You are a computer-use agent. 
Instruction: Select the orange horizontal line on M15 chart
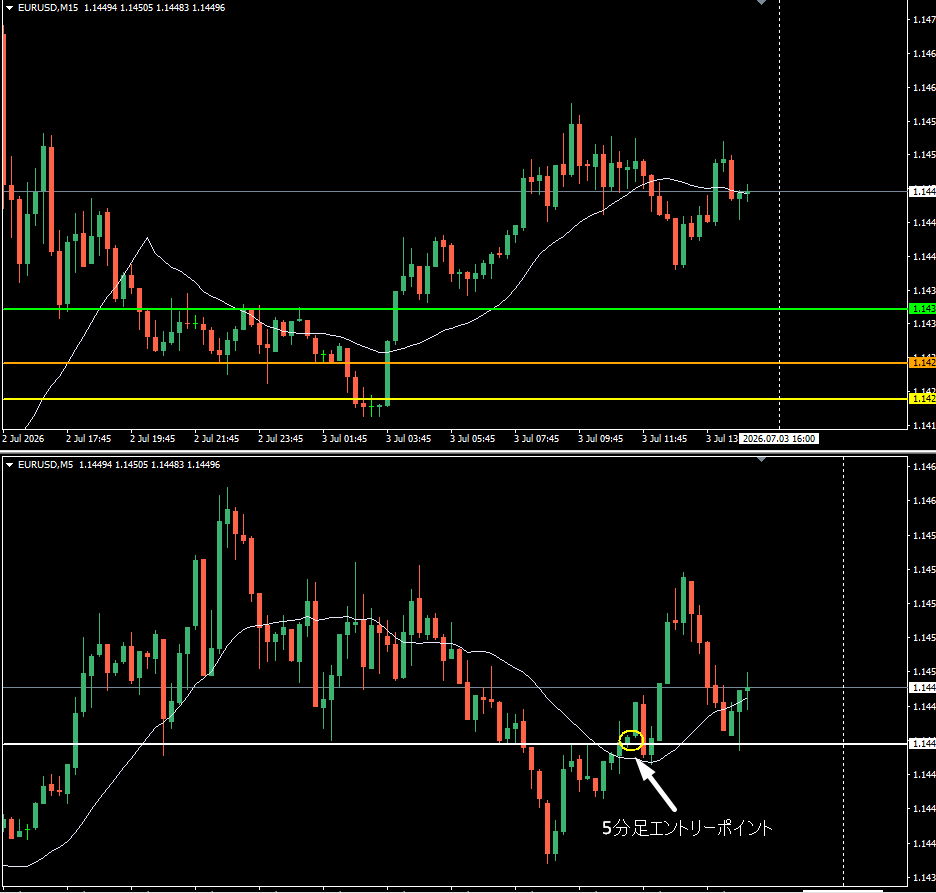pos(454,363)
